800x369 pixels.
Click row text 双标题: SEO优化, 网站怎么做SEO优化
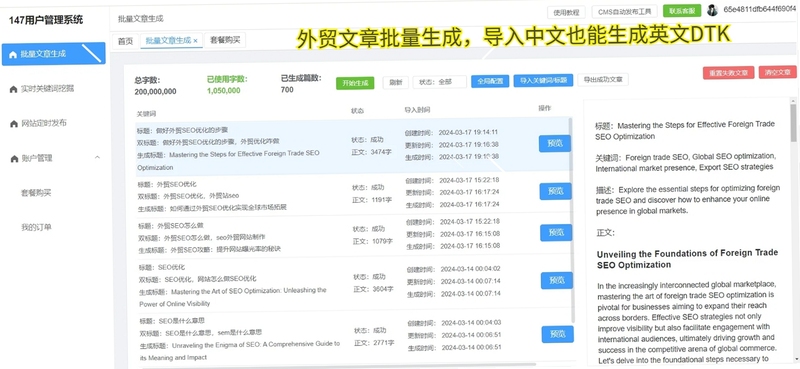(197, 279)
